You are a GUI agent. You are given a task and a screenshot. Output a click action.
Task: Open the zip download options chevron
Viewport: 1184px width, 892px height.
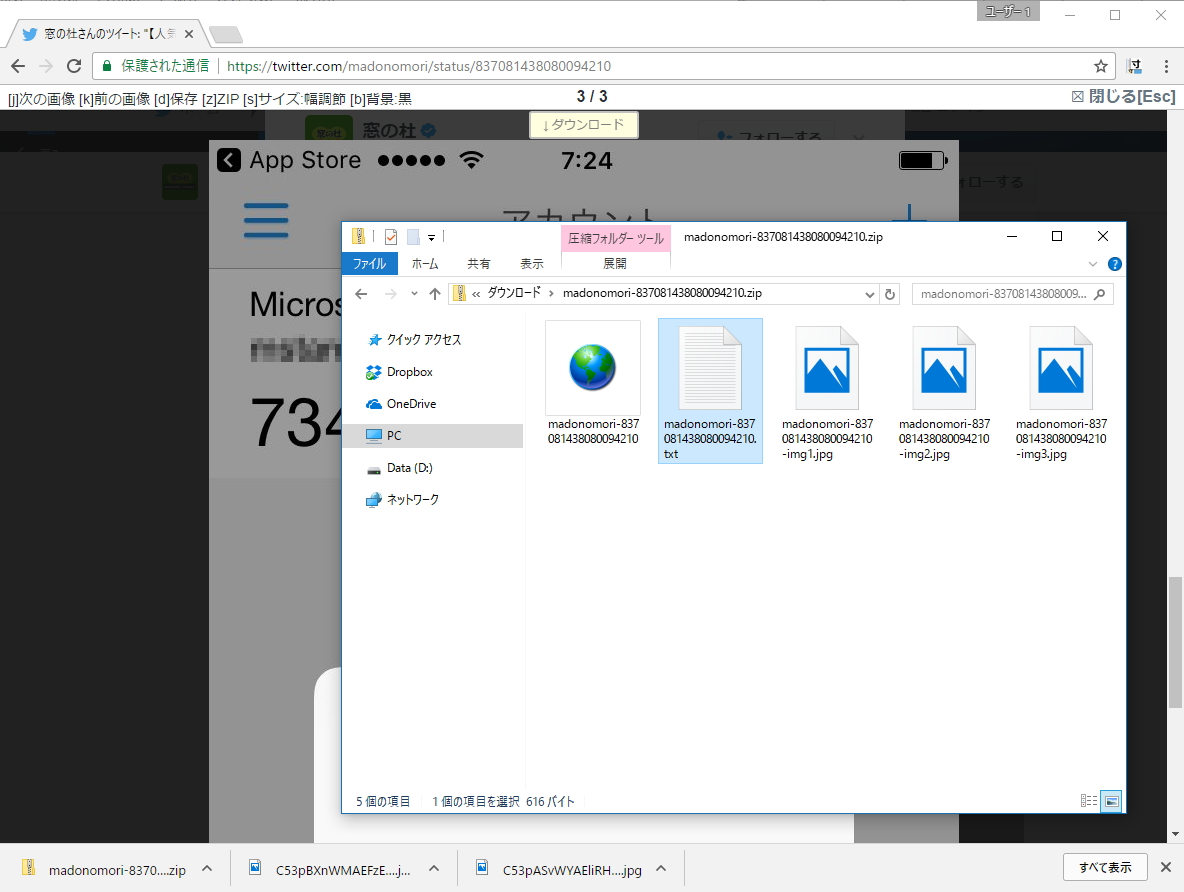point(207,869)
